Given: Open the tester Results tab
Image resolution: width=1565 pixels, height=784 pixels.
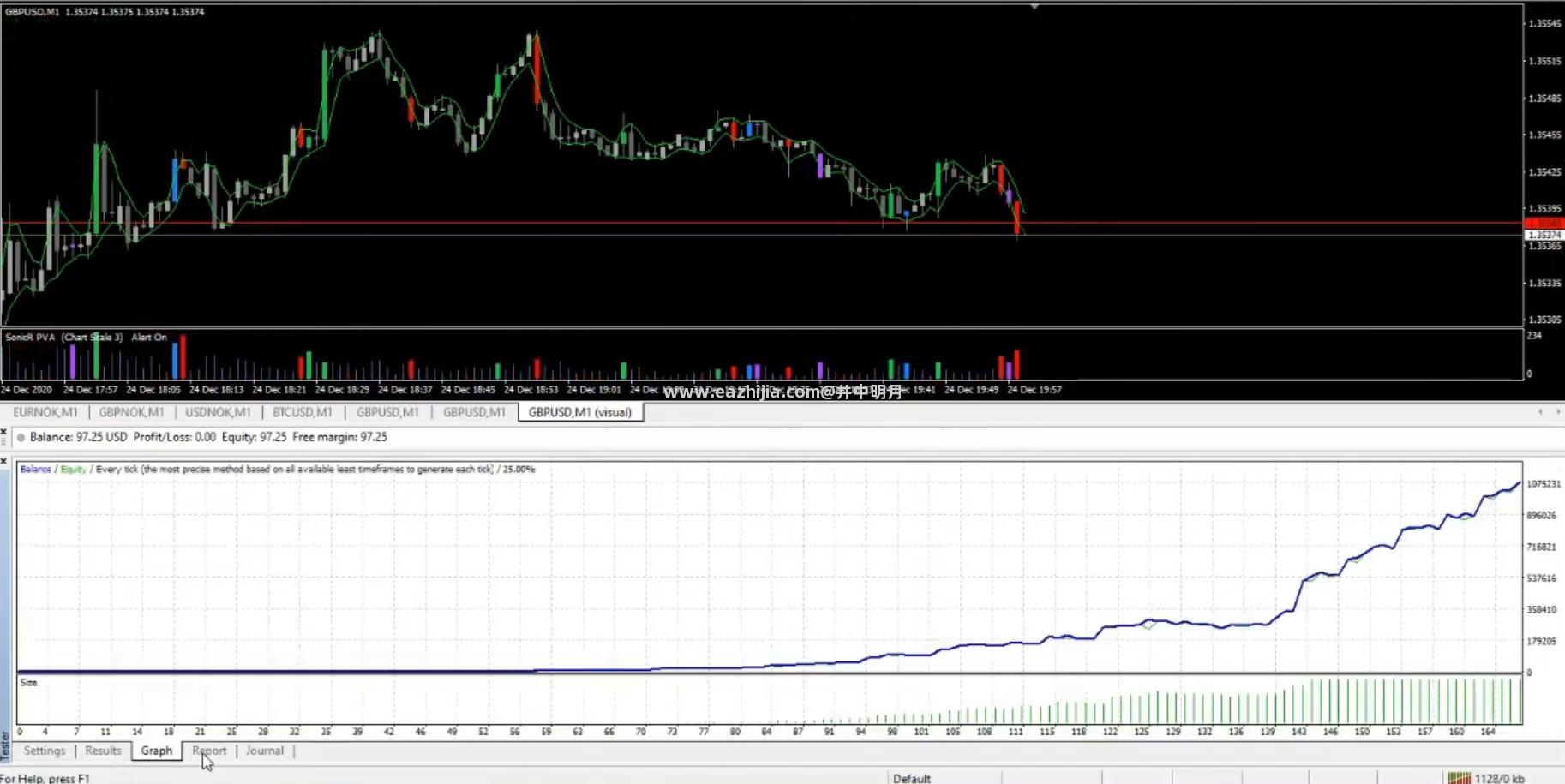Looking at the screenshot, I should (x=103, y=751).
